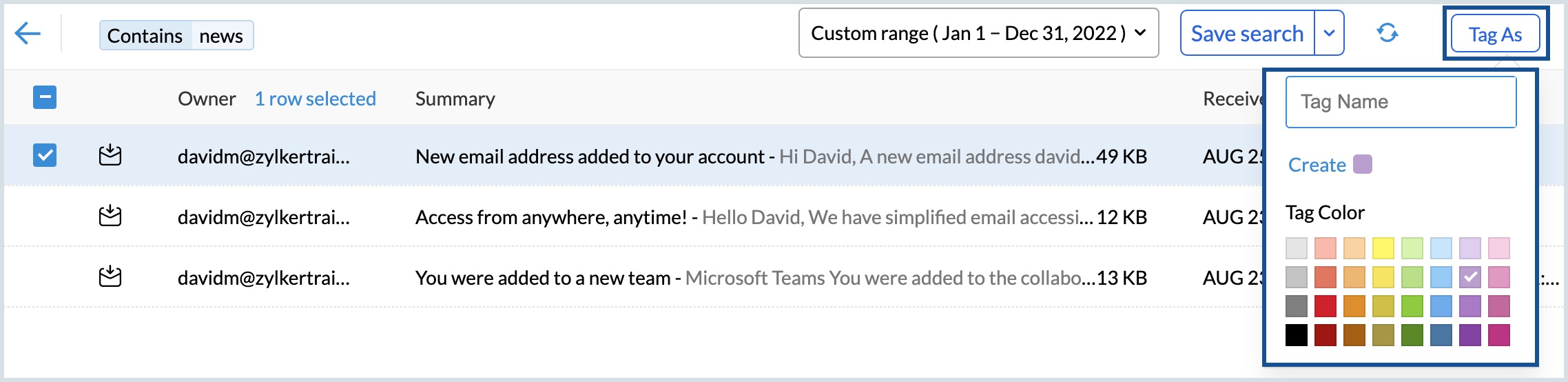1568x382 pixels.
Task: Click inbox icon on "New email address" row
Action: [110, 156]
